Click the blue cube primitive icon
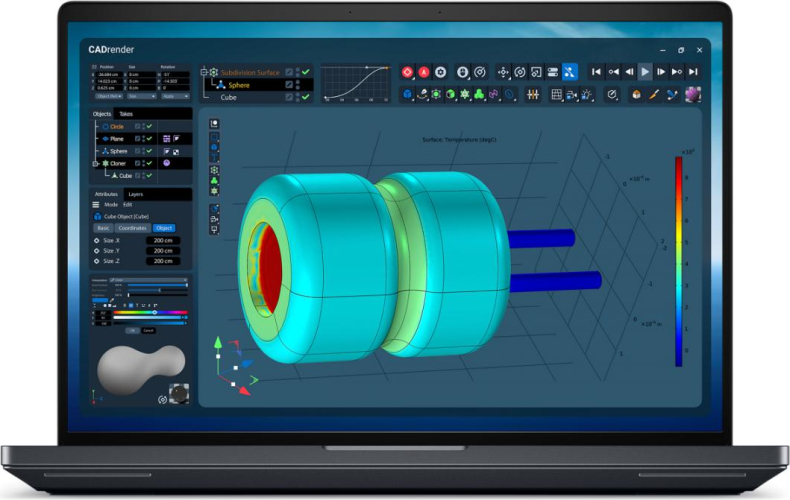This screenshot has width=790, height=500. pyautogui.click(x=408, y=94)
